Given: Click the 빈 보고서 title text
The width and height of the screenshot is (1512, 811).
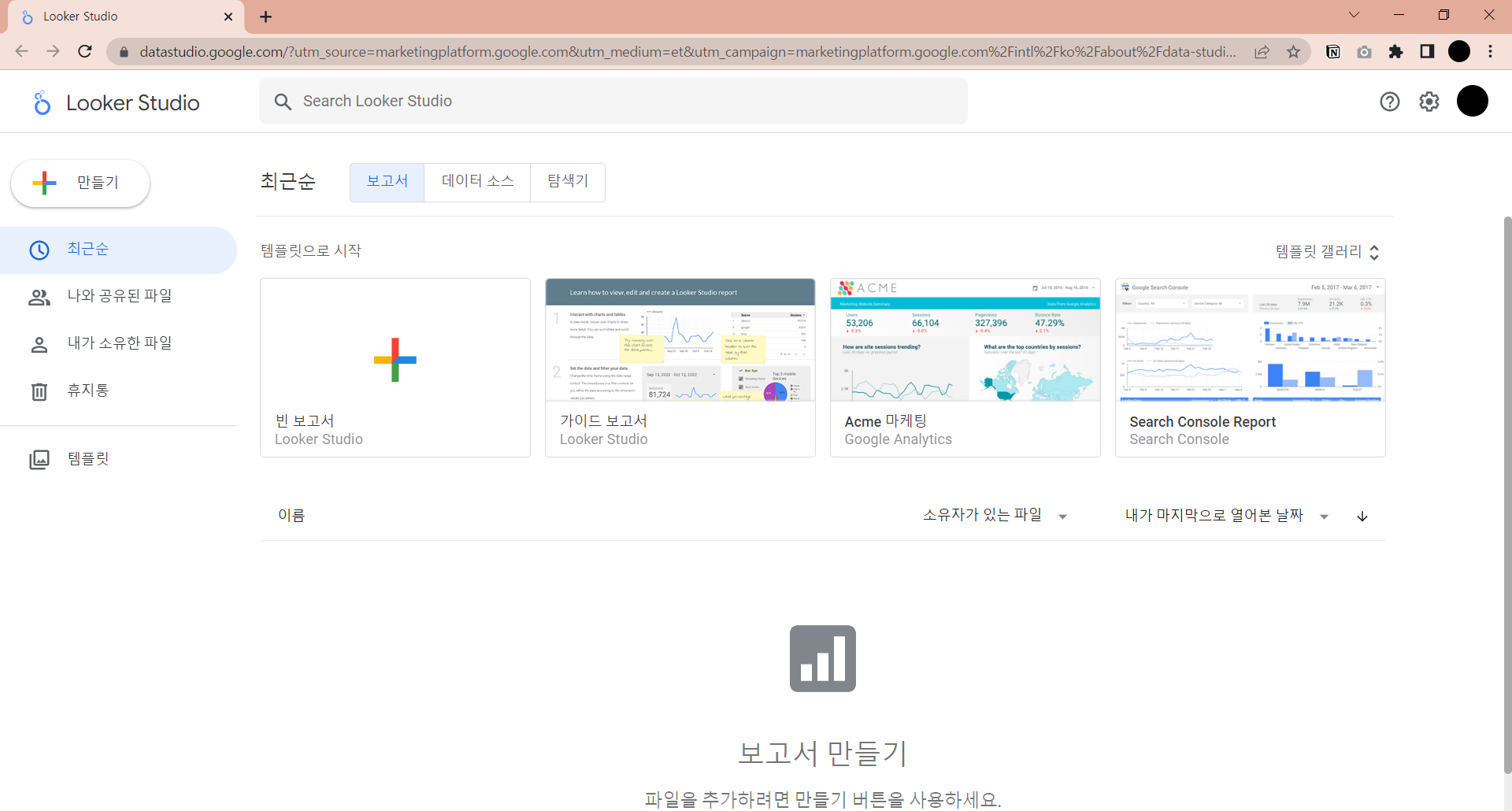Looking at the screenshot, I should (x=305, y=421).
